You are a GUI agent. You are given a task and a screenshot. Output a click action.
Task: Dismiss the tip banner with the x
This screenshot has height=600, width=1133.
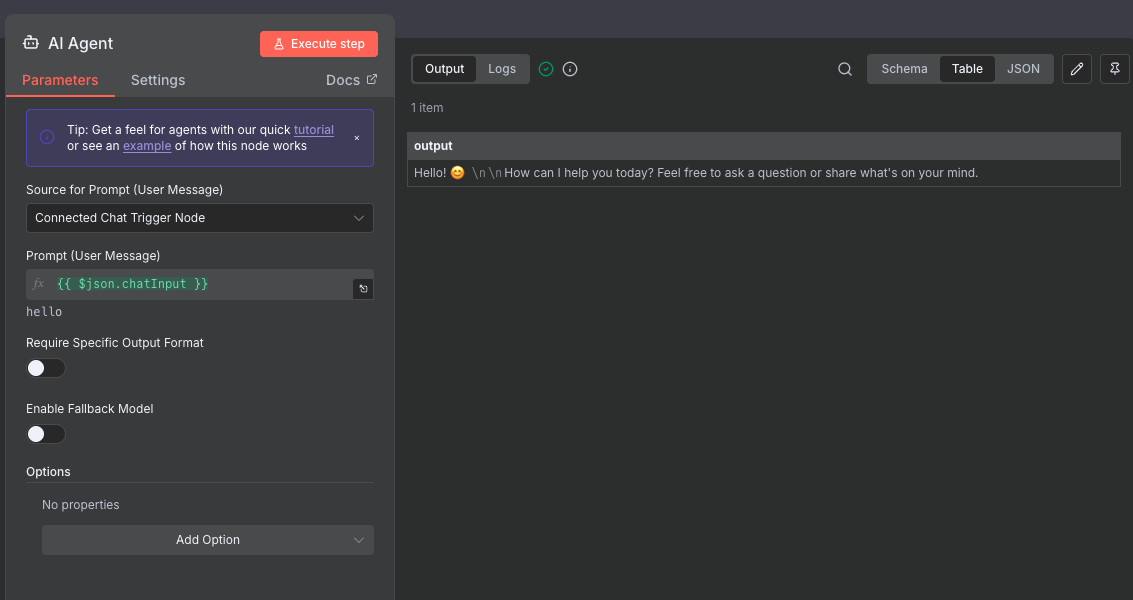click(356, 138)
